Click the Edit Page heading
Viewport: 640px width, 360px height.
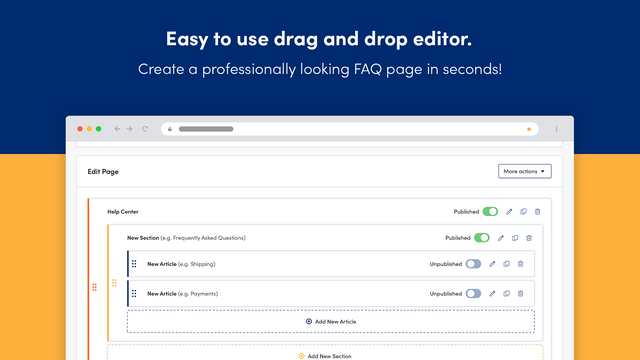pyautogui.click(x=103, y=171)
